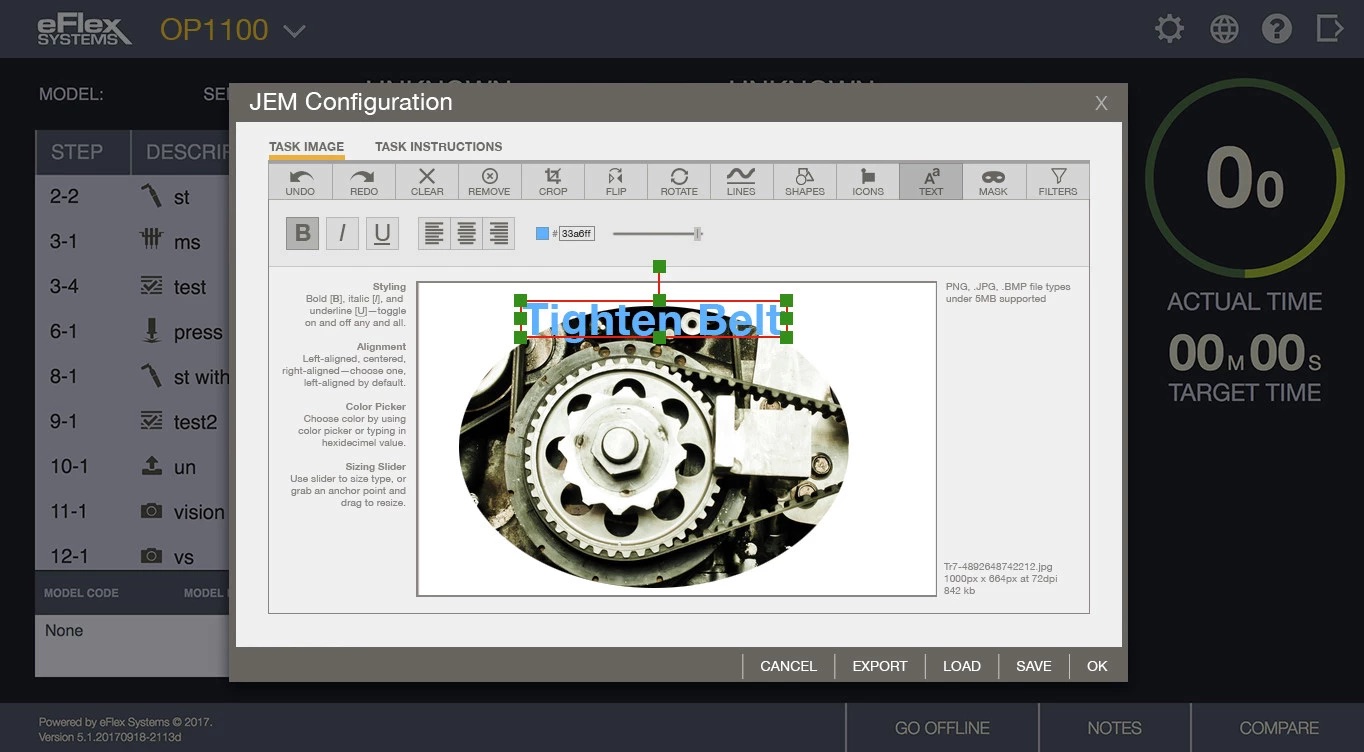Toggle bold text styling
Screen dimensions: 1364x752
[303, 233]
